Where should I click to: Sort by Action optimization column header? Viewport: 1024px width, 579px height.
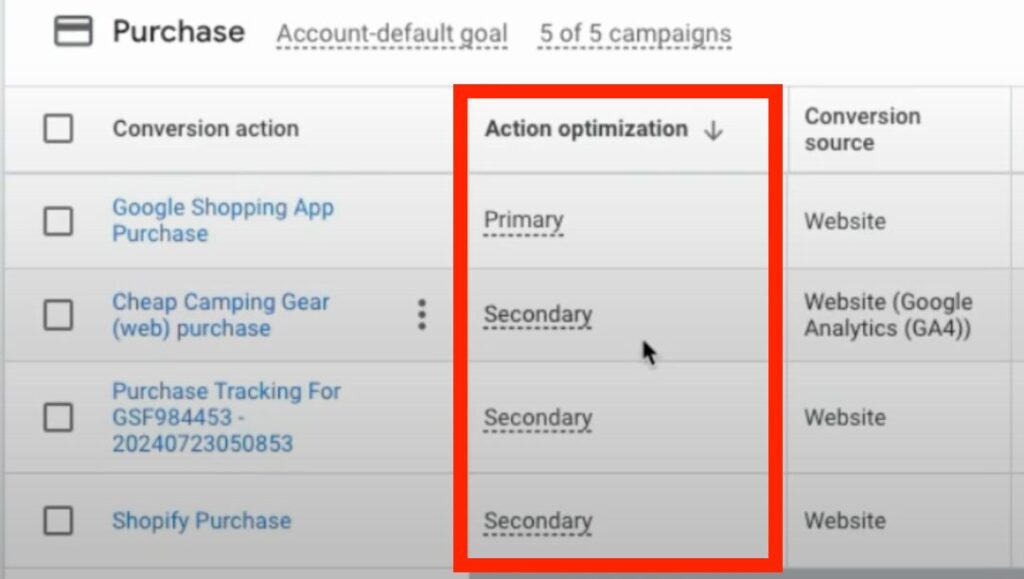(586, 129)
